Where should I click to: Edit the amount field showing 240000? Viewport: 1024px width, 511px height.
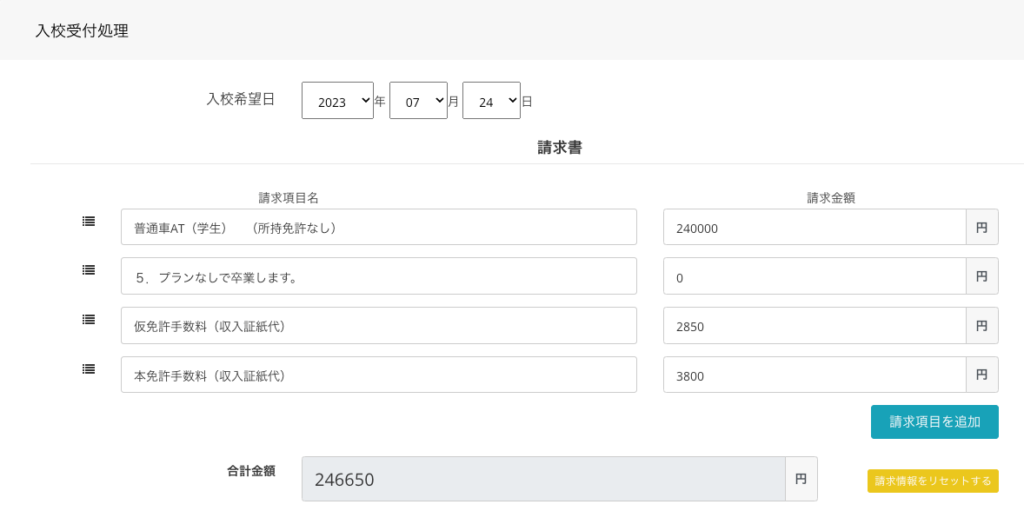point(814,227)
